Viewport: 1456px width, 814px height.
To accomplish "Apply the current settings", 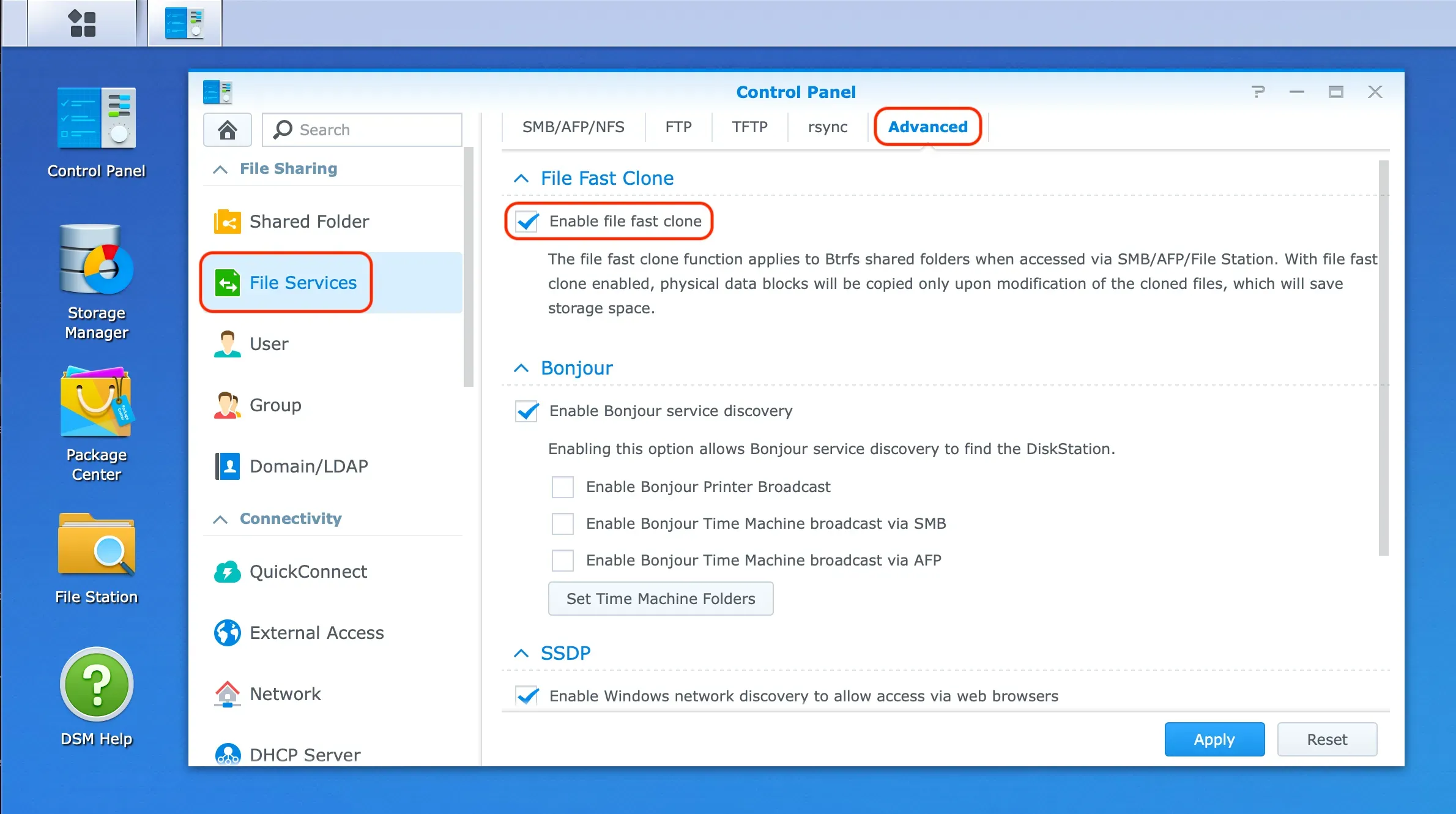I will point(1214,739).
